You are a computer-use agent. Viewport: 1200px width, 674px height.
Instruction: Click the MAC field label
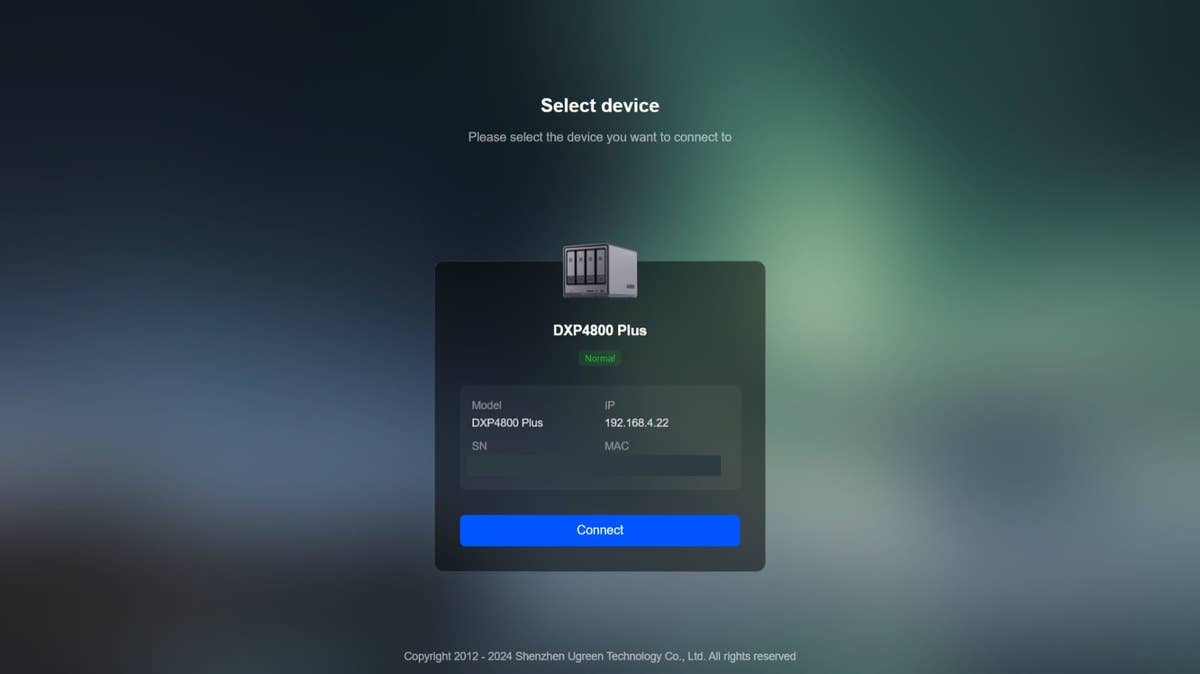pyautogui.click(x=617, y=446)
